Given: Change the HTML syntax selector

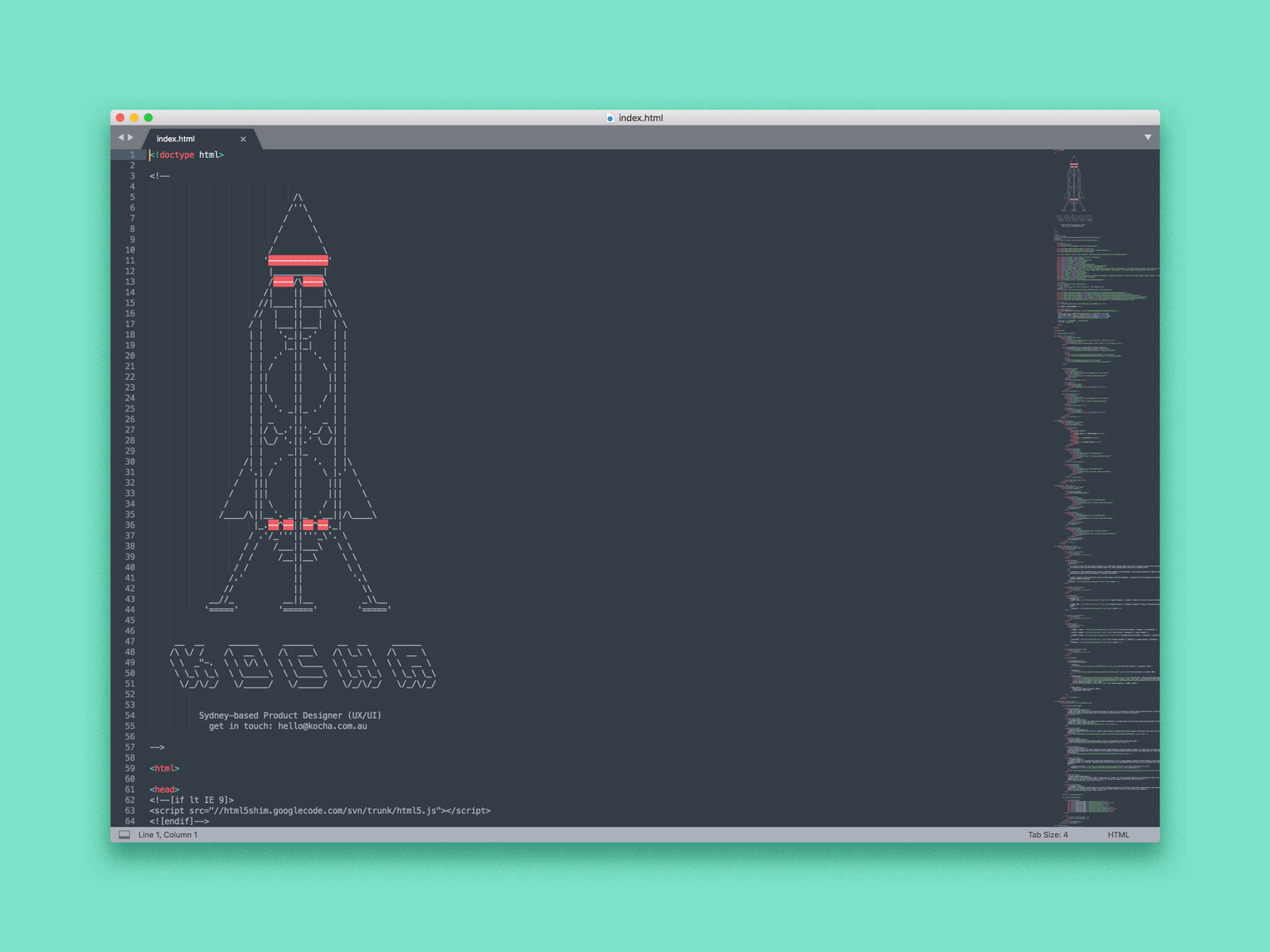Looking at the screenshot, I should pyautogui.click(x=1118, y=835).
